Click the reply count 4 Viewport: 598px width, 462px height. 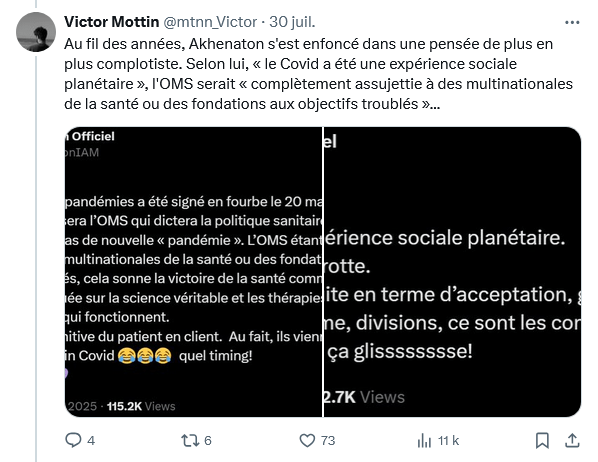pyautogui.click(x=91, y=441)
